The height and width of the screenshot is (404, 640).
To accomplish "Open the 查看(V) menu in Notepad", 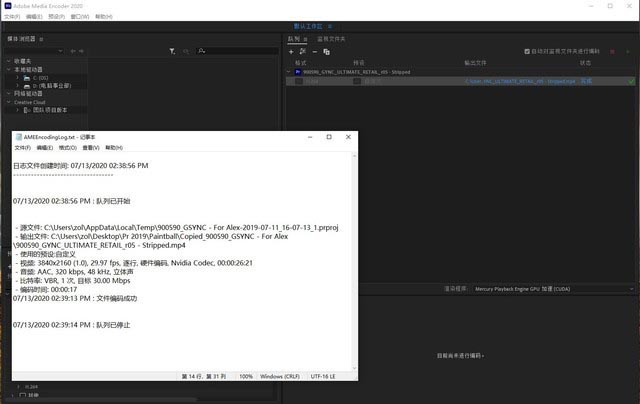I will 91,148.
